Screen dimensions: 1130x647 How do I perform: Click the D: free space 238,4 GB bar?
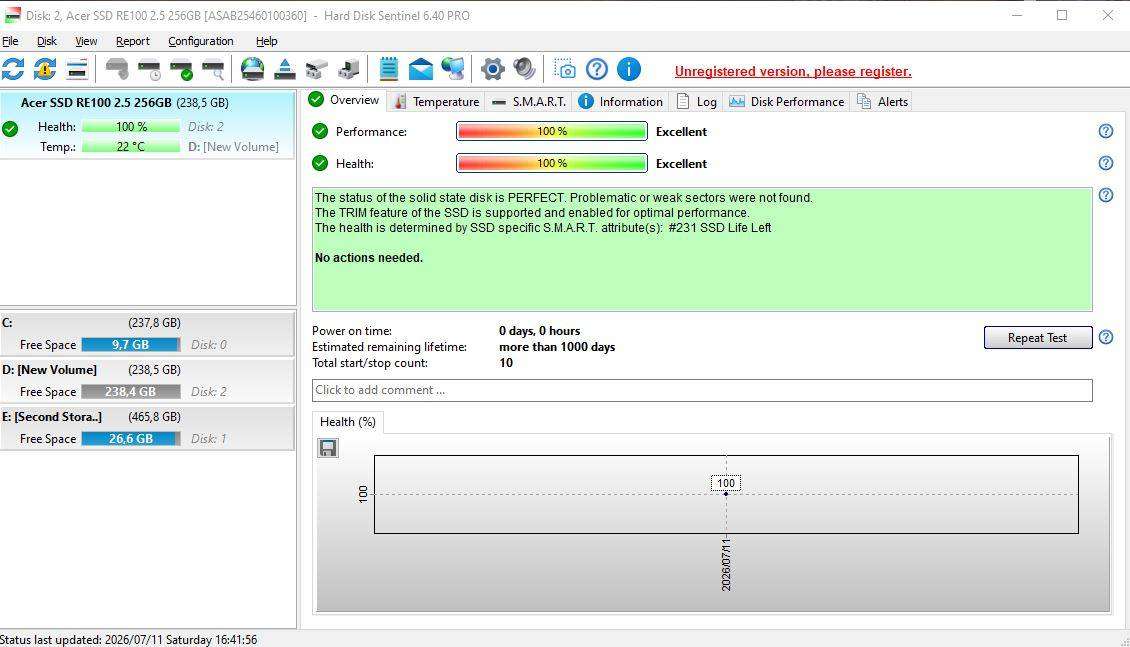[x=130, y=391]
